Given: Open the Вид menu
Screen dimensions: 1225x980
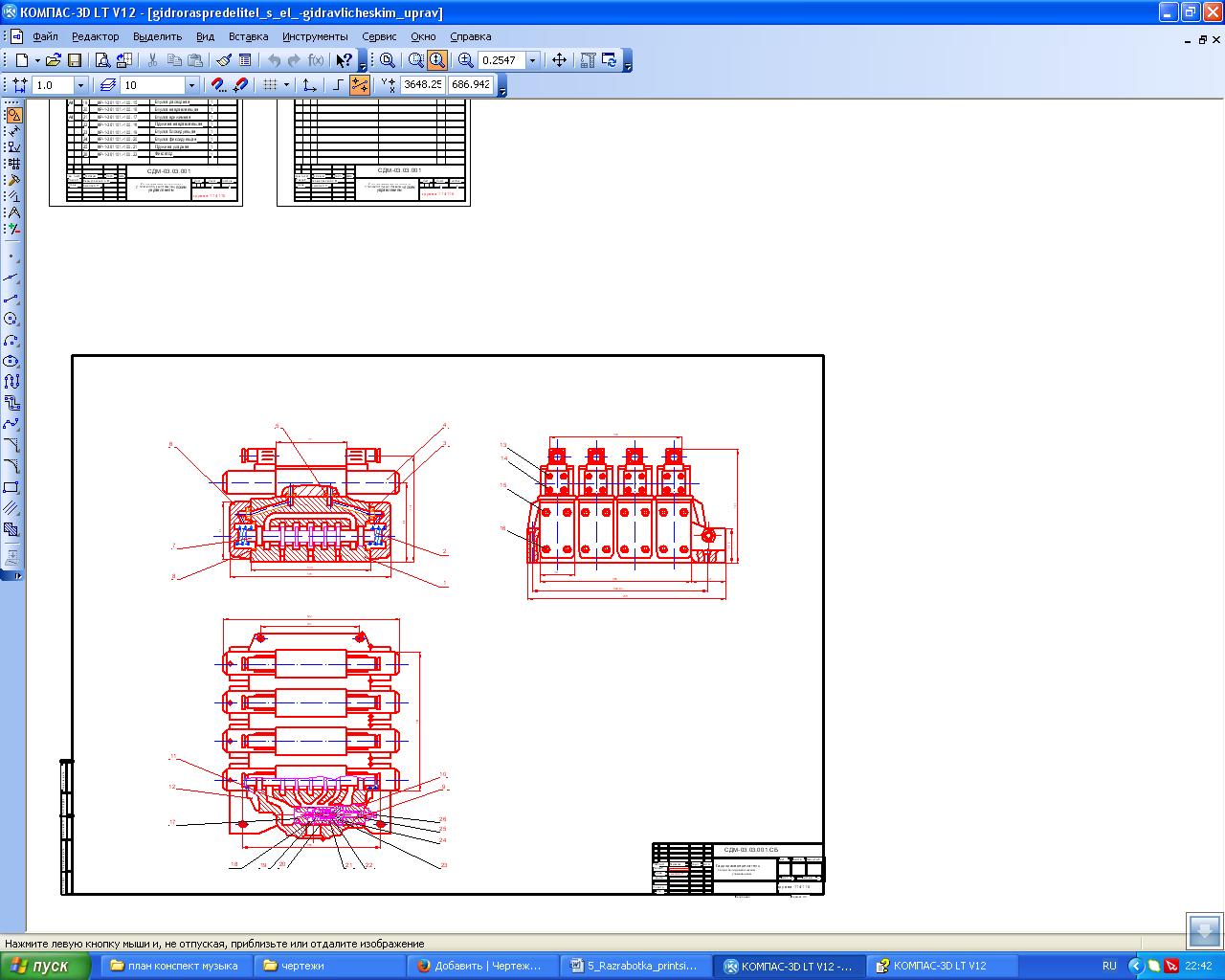Looking at the screenshot, I should tap(205, 36).
